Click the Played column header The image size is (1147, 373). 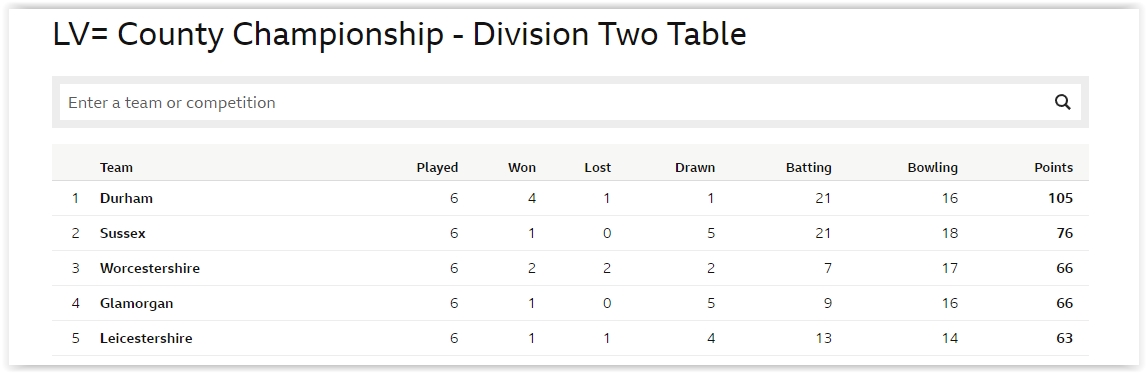click(437, 167)
